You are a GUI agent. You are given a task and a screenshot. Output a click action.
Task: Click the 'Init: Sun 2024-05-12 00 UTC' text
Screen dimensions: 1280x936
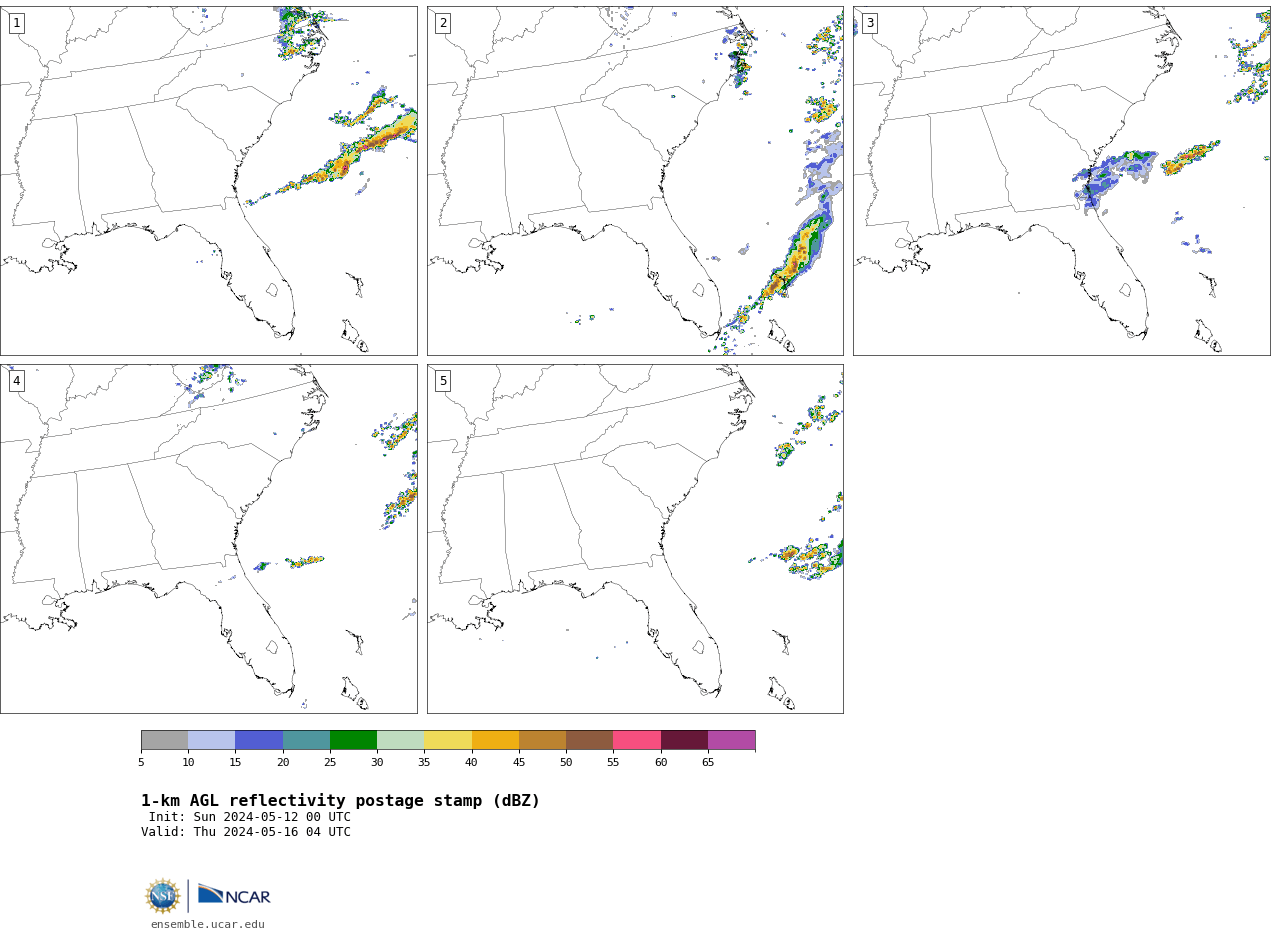click(250, 817)
